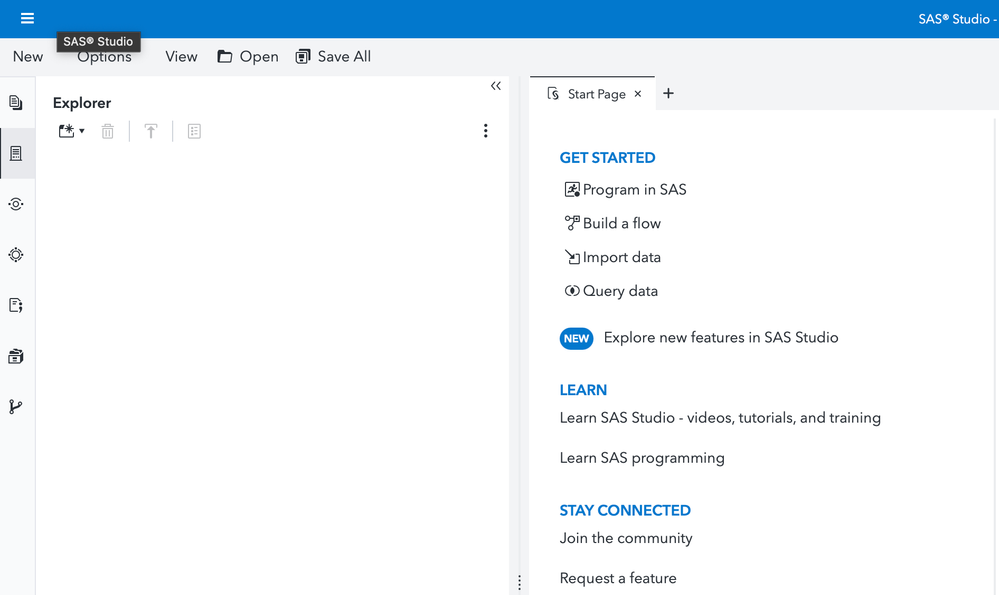Select the Explorer pane icon in sidebar
The height and width of the screenshot is (595, 999).
coord(16,154)
